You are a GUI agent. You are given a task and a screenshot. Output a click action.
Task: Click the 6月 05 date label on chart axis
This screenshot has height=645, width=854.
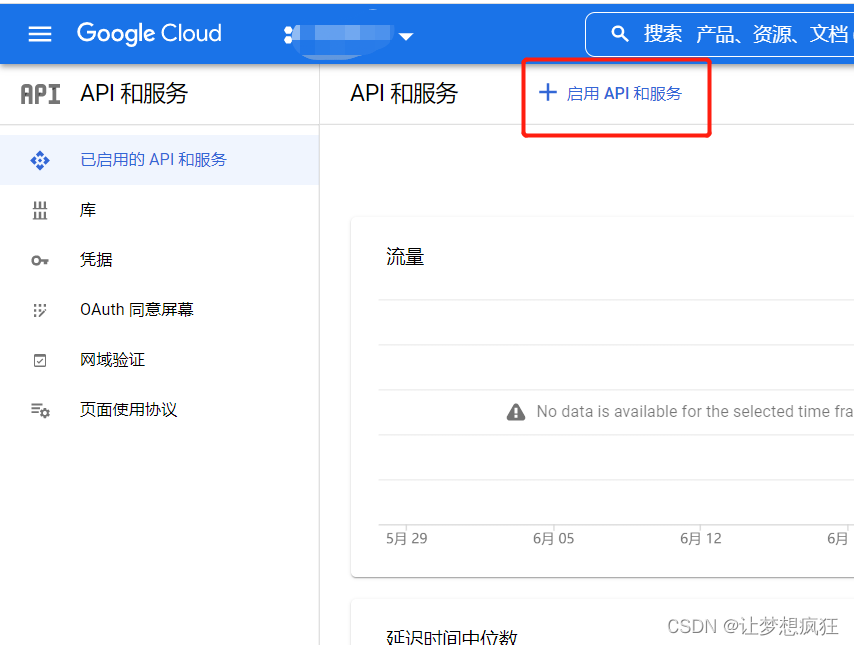click(552, 538)
